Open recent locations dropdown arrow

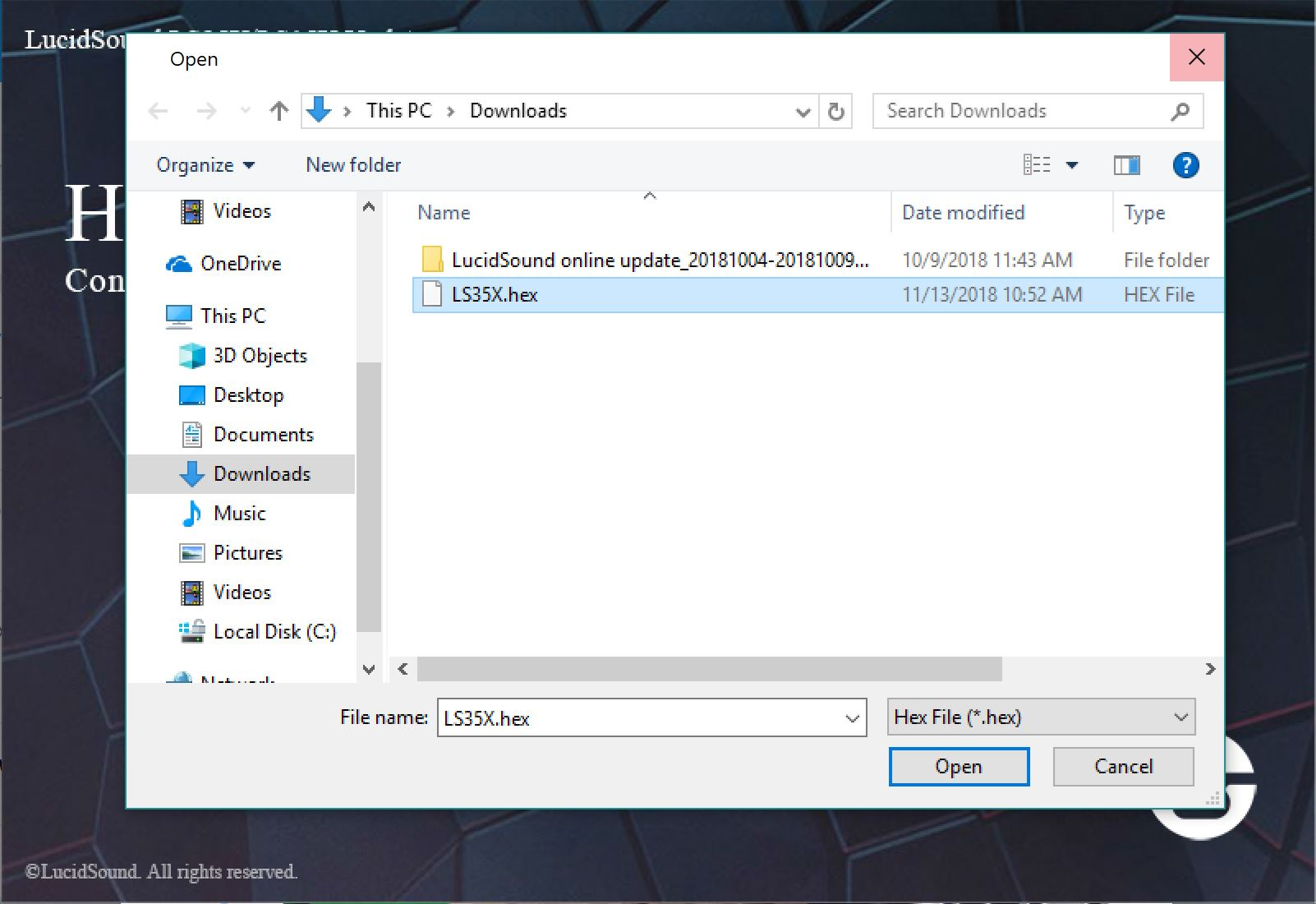[245, 111]
